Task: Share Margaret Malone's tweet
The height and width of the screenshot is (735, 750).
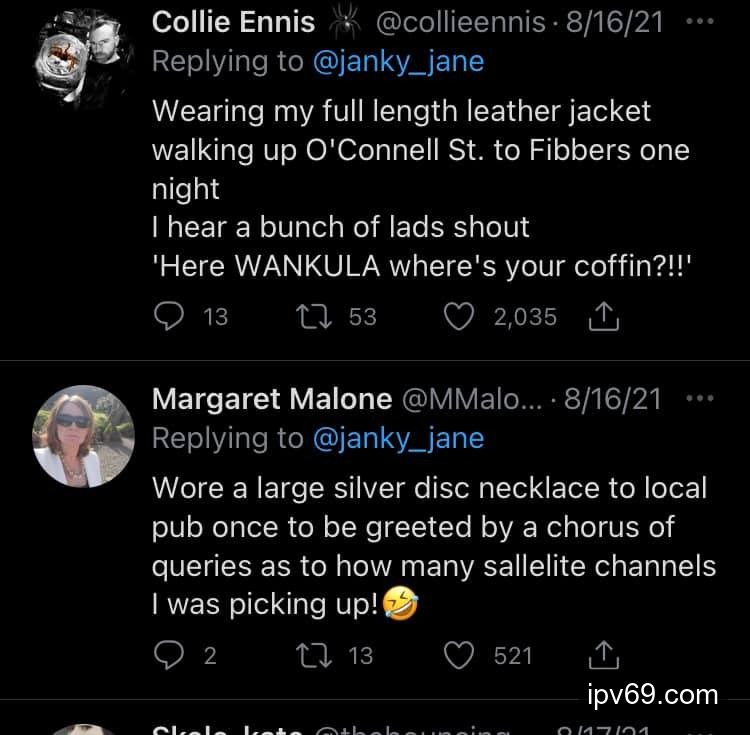Action: [x=605, y=655]
